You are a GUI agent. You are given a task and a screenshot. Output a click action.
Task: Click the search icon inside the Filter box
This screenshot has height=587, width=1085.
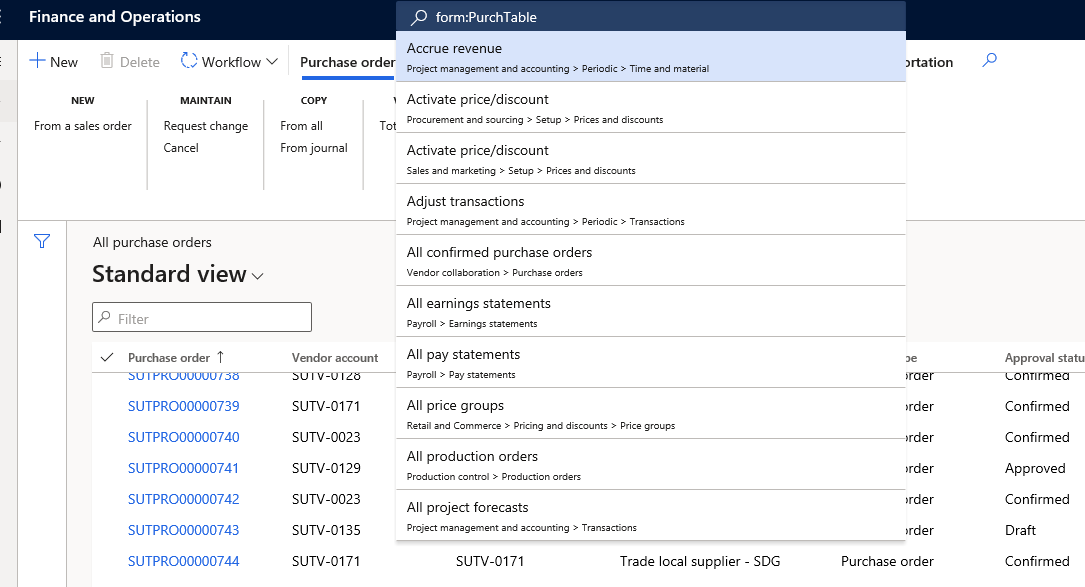point(104,316)
